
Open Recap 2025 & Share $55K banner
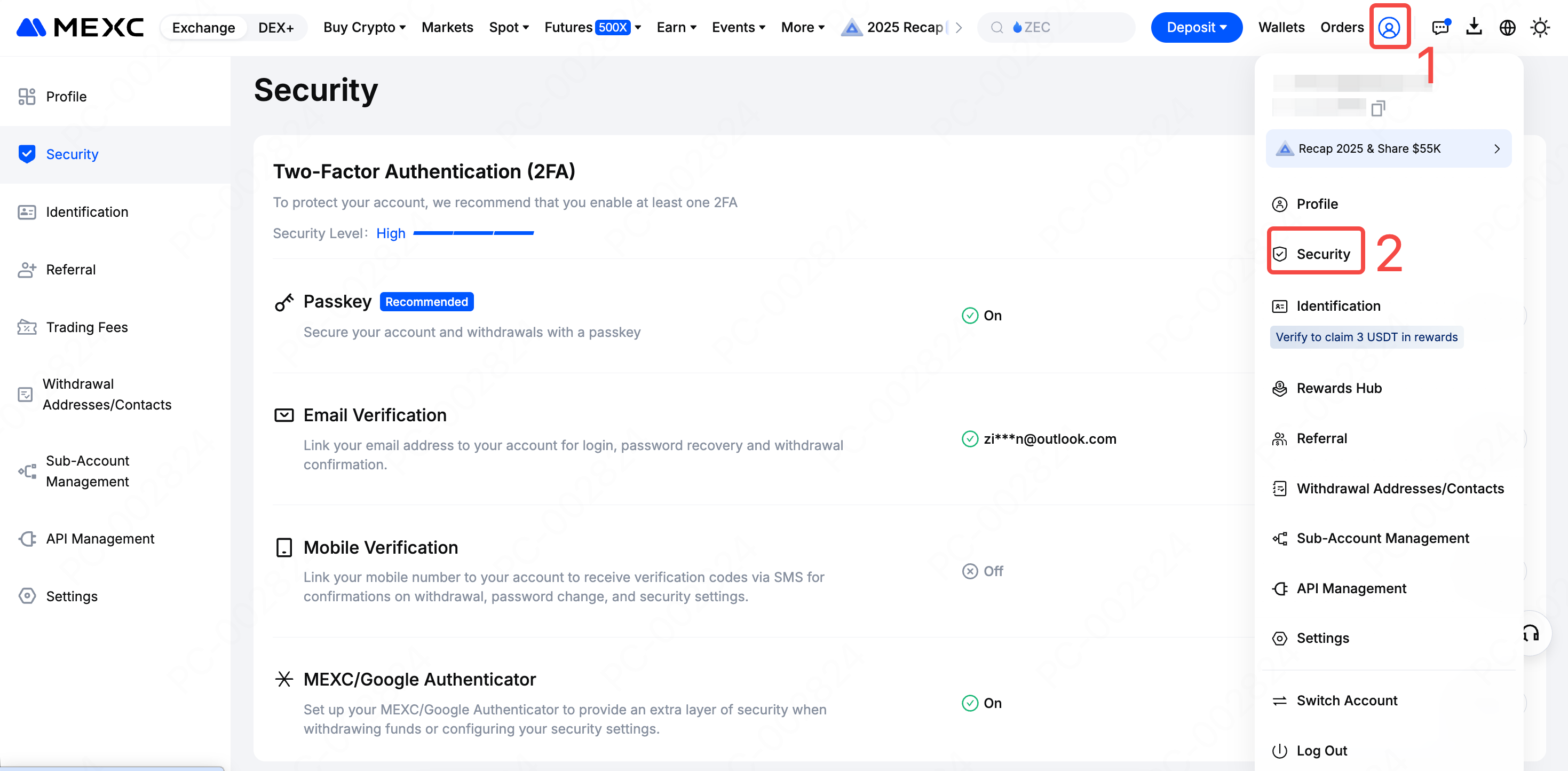(1388, 148)
